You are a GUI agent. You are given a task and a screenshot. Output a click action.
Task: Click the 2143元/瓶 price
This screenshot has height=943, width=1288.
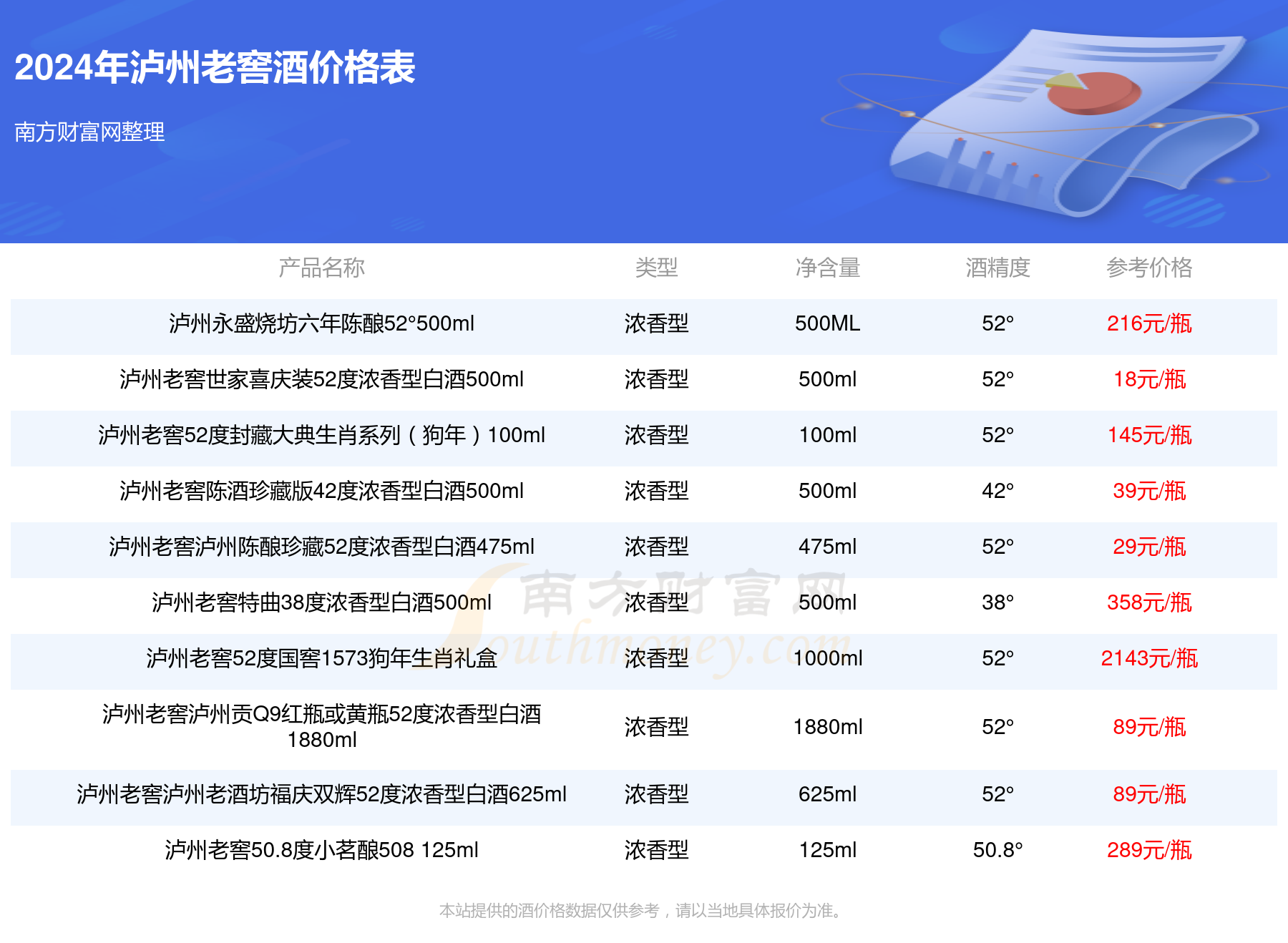1149,658
